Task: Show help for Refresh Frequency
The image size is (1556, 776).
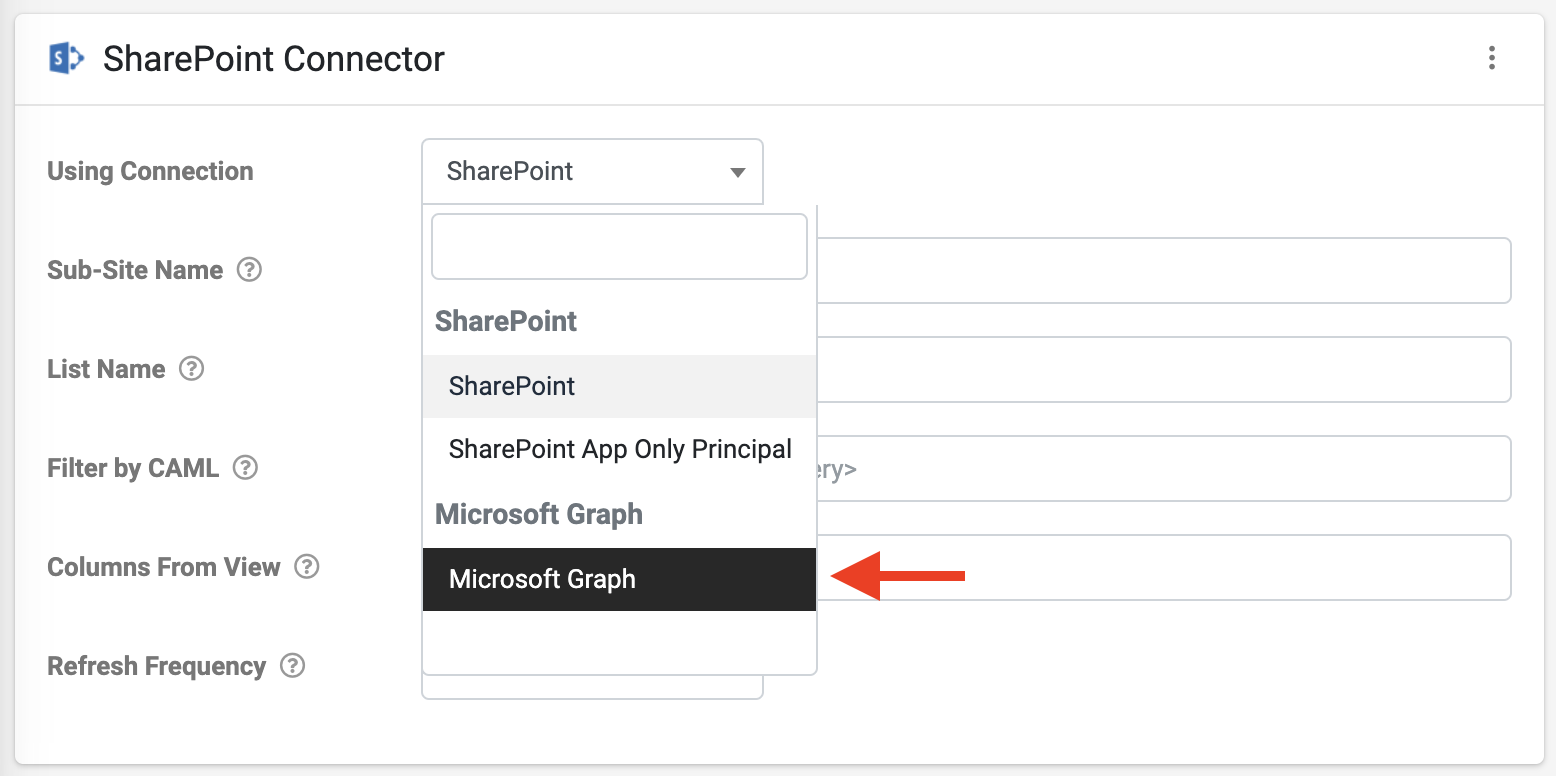Action: click(292, 666)
